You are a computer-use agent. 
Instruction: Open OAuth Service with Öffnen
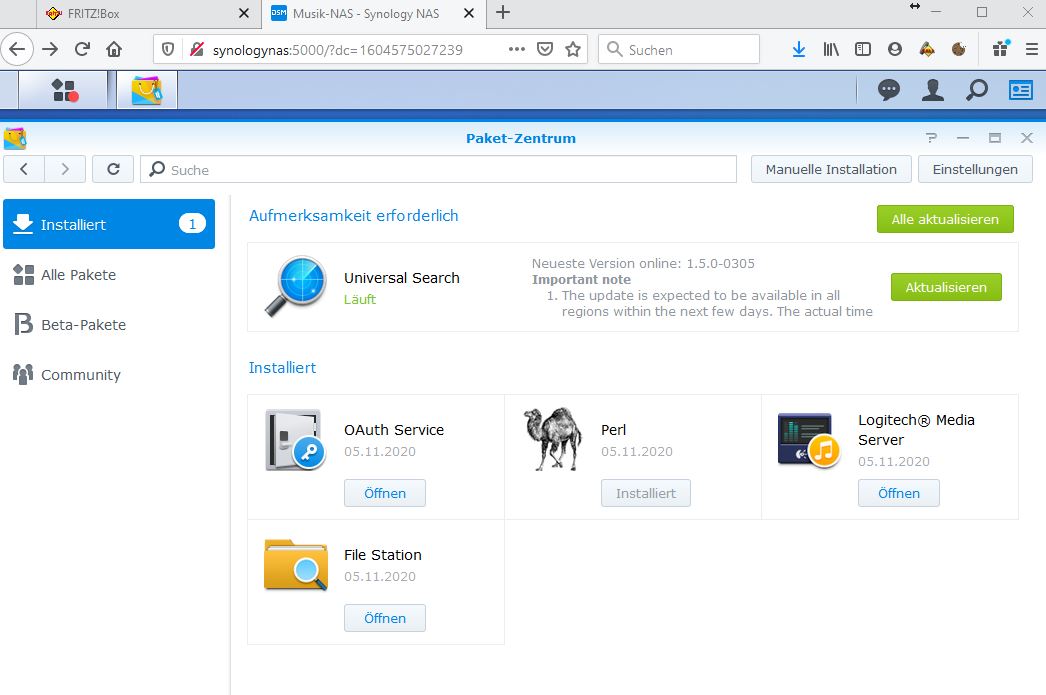click(x=384, y=494)
